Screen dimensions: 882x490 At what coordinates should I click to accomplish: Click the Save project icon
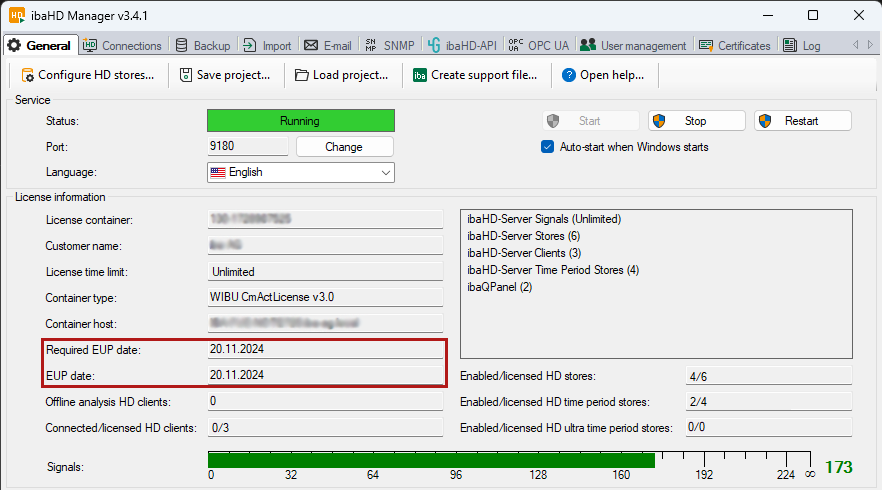[x=186, y=75]
